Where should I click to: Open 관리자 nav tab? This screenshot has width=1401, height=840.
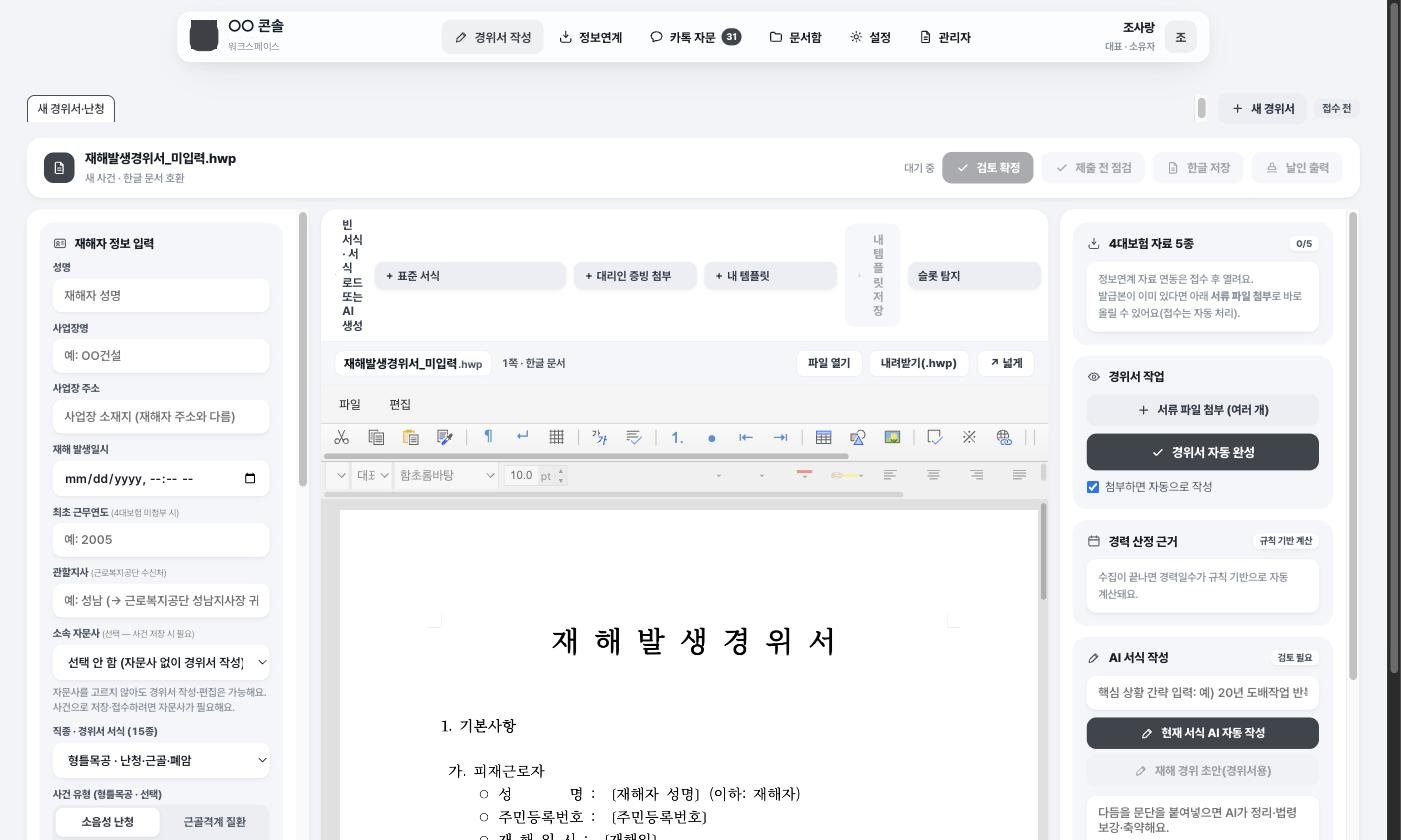[945, 37]
